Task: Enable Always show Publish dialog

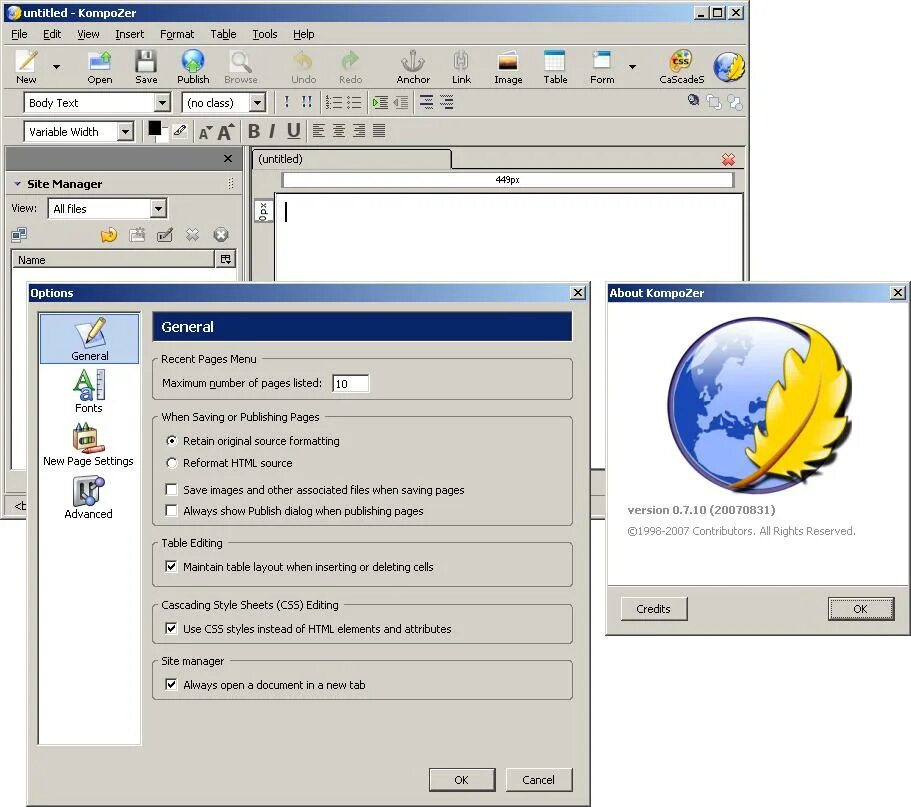Action: [x=171, y=511]
